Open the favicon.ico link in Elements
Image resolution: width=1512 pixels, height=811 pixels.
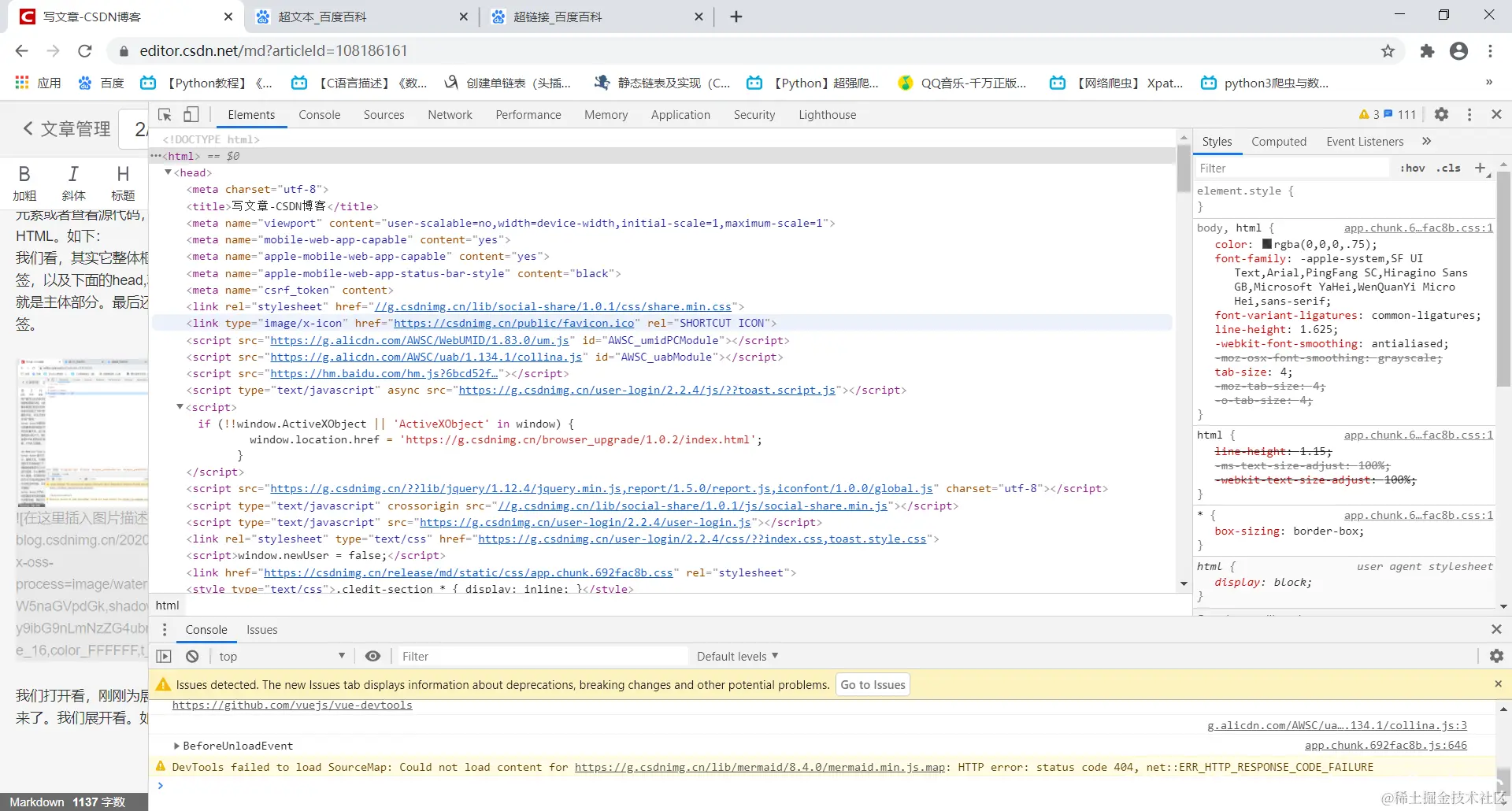pyautogui.click(x=514, y=323)
